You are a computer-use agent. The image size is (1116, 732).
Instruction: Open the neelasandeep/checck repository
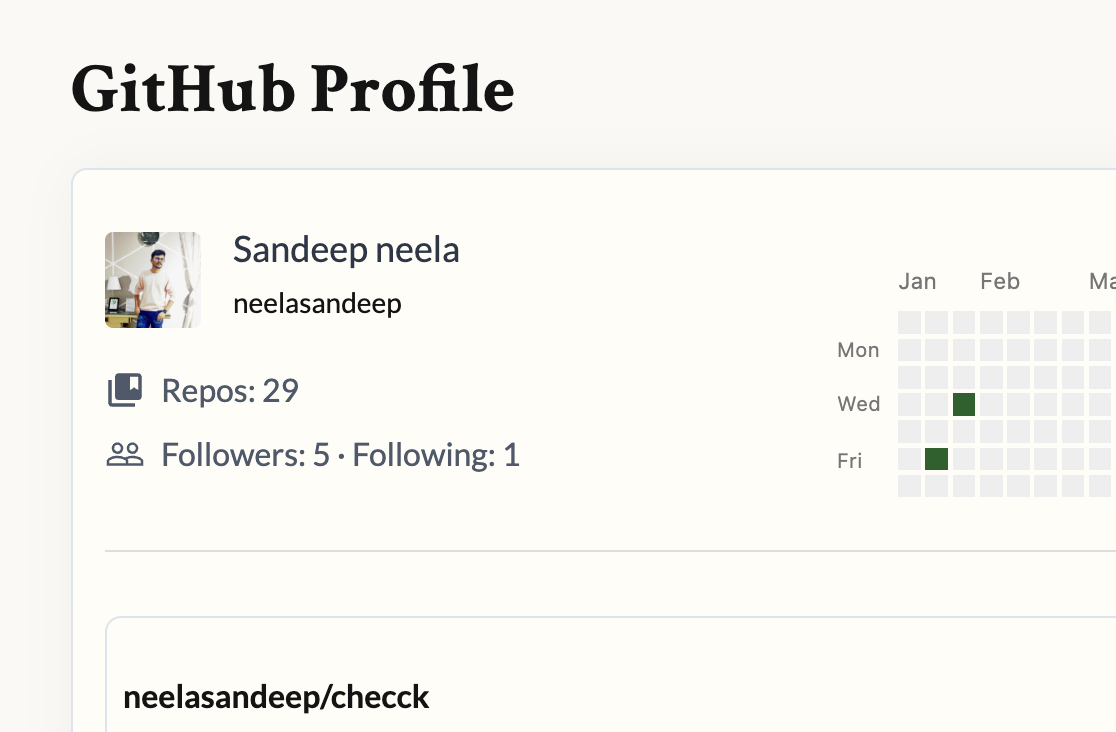(276, 697)
